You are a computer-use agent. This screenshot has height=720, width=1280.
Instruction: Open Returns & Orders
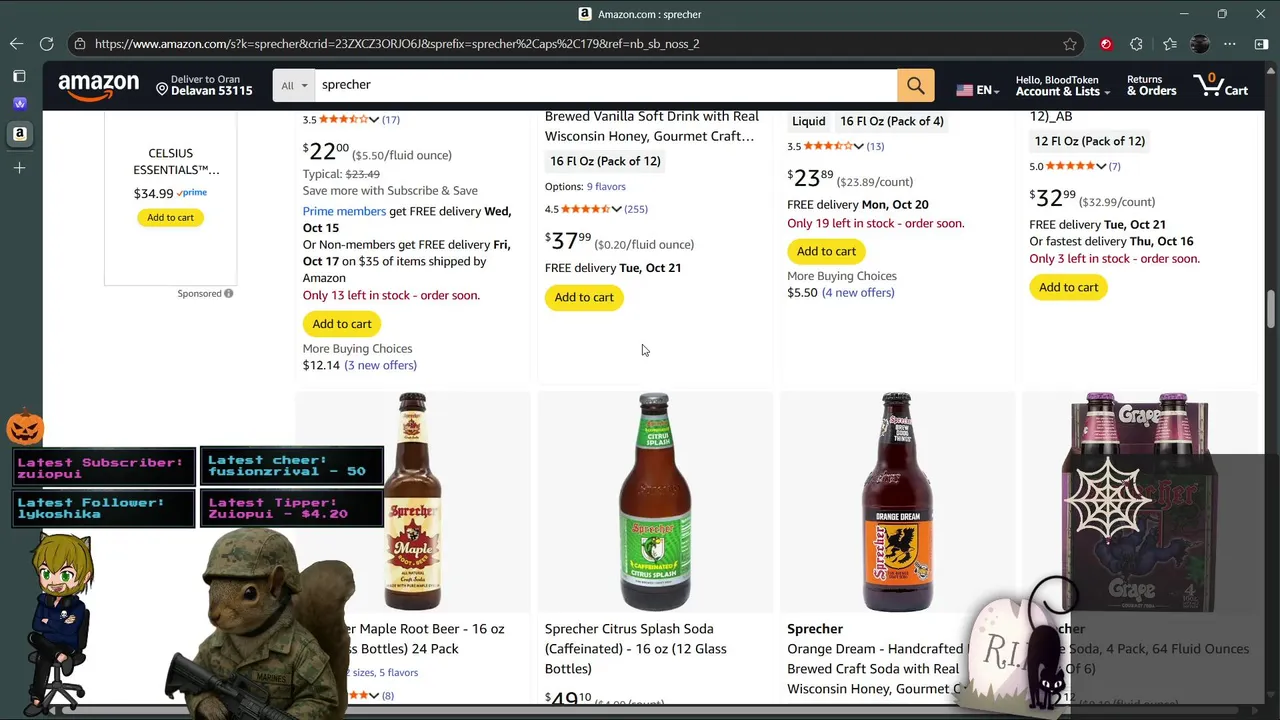pyautogui.click(x=1151, y=86)
